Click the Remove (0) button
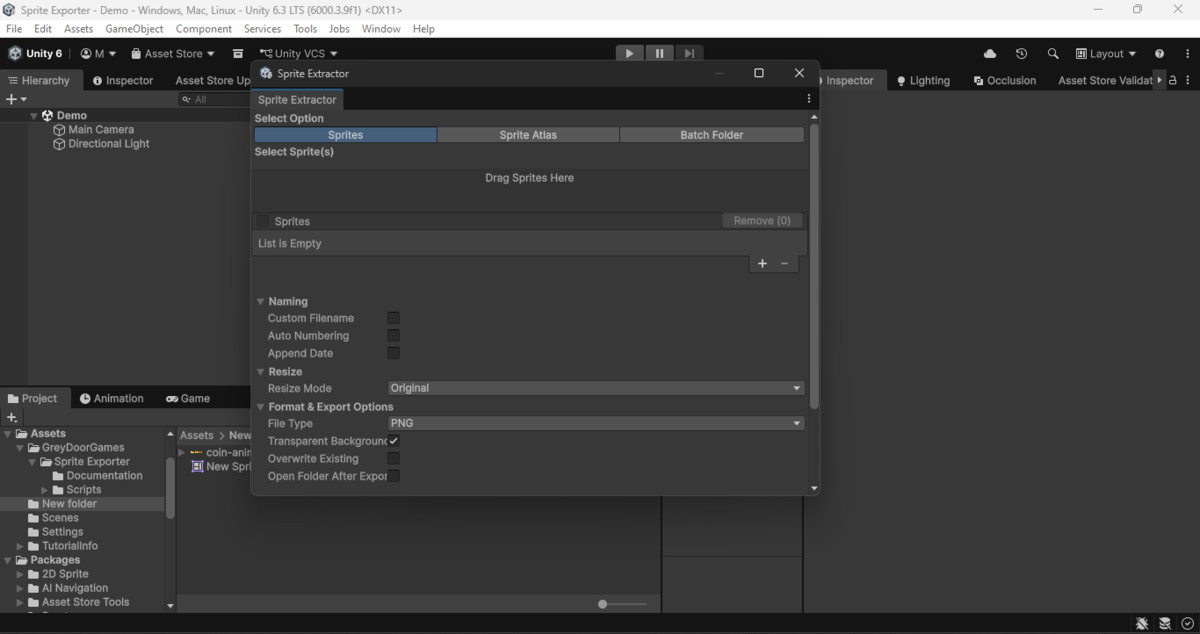 pos(762,221)
